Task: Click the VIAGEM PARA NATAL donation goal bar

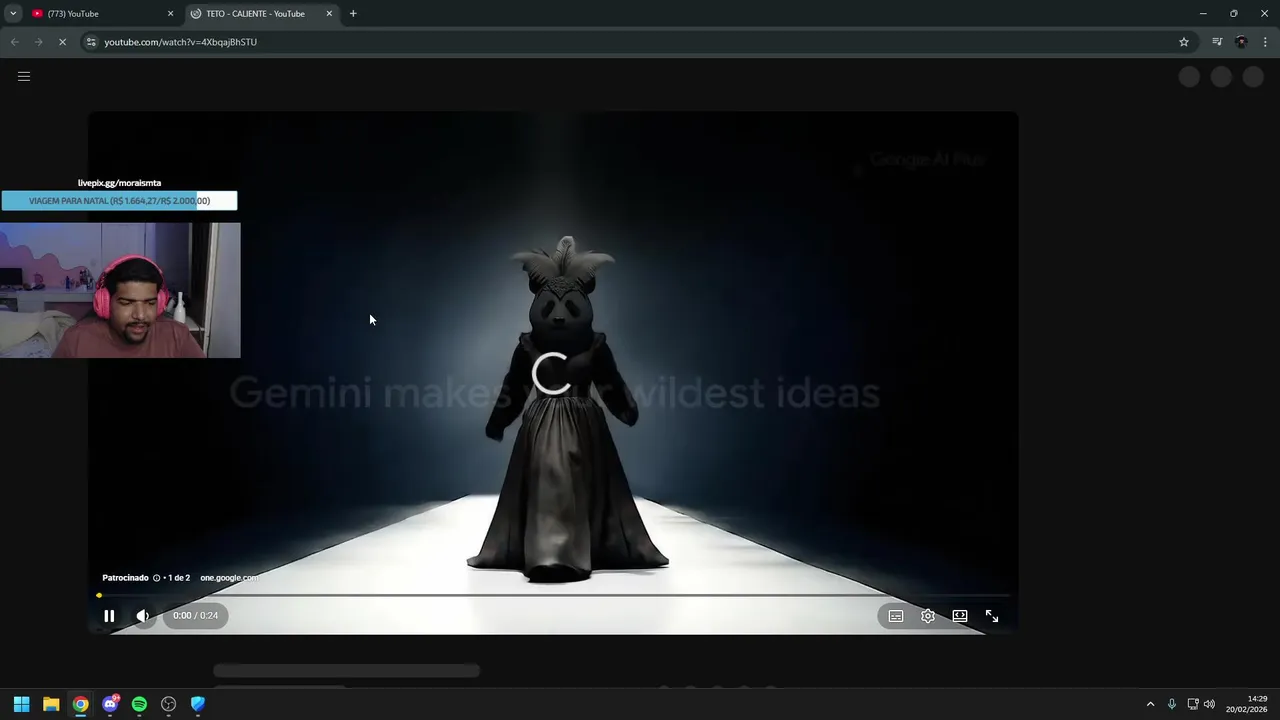Action: point(119,201)
